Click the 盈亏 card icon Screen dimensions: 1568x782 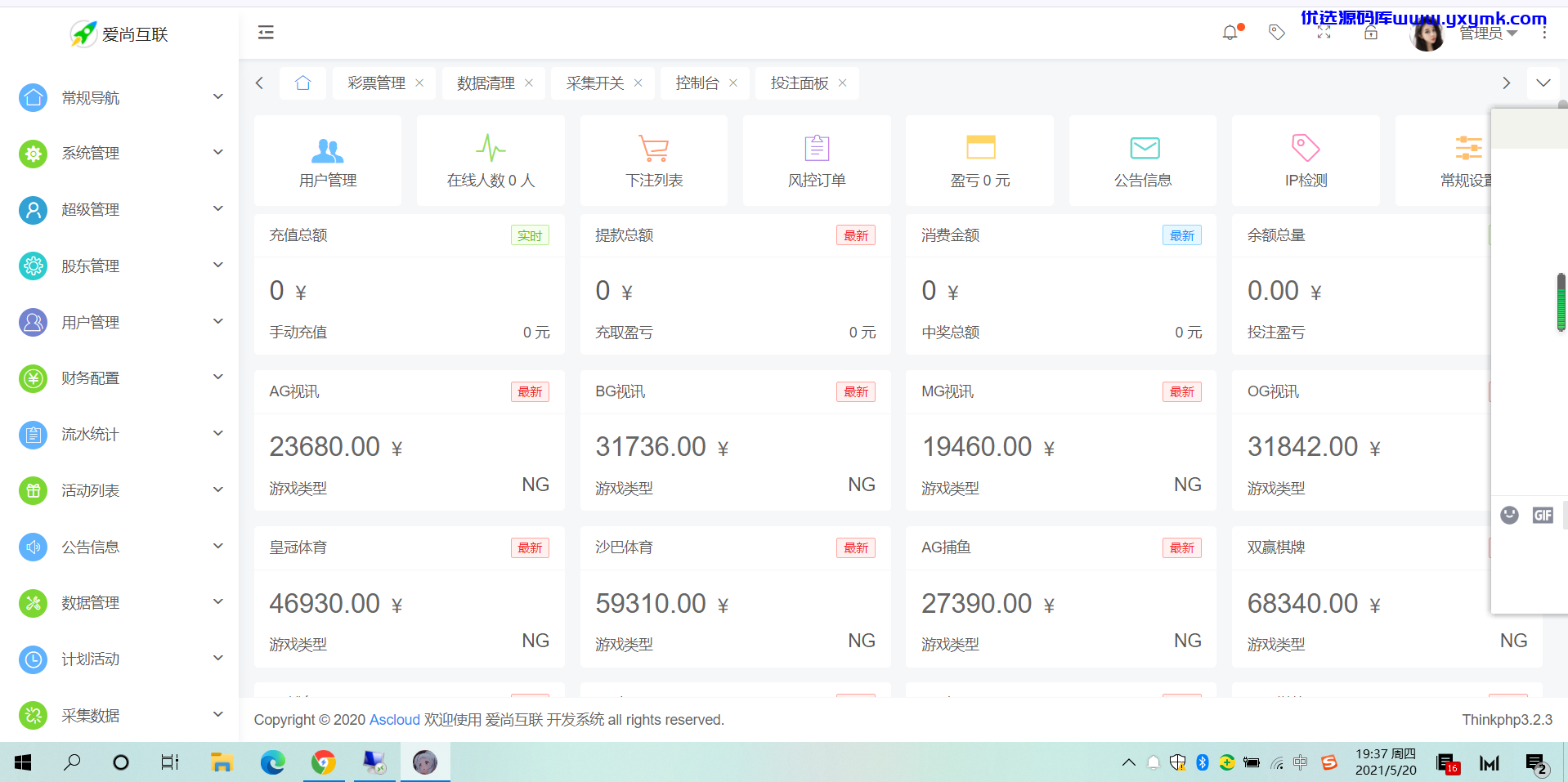[x=980, y=147]
